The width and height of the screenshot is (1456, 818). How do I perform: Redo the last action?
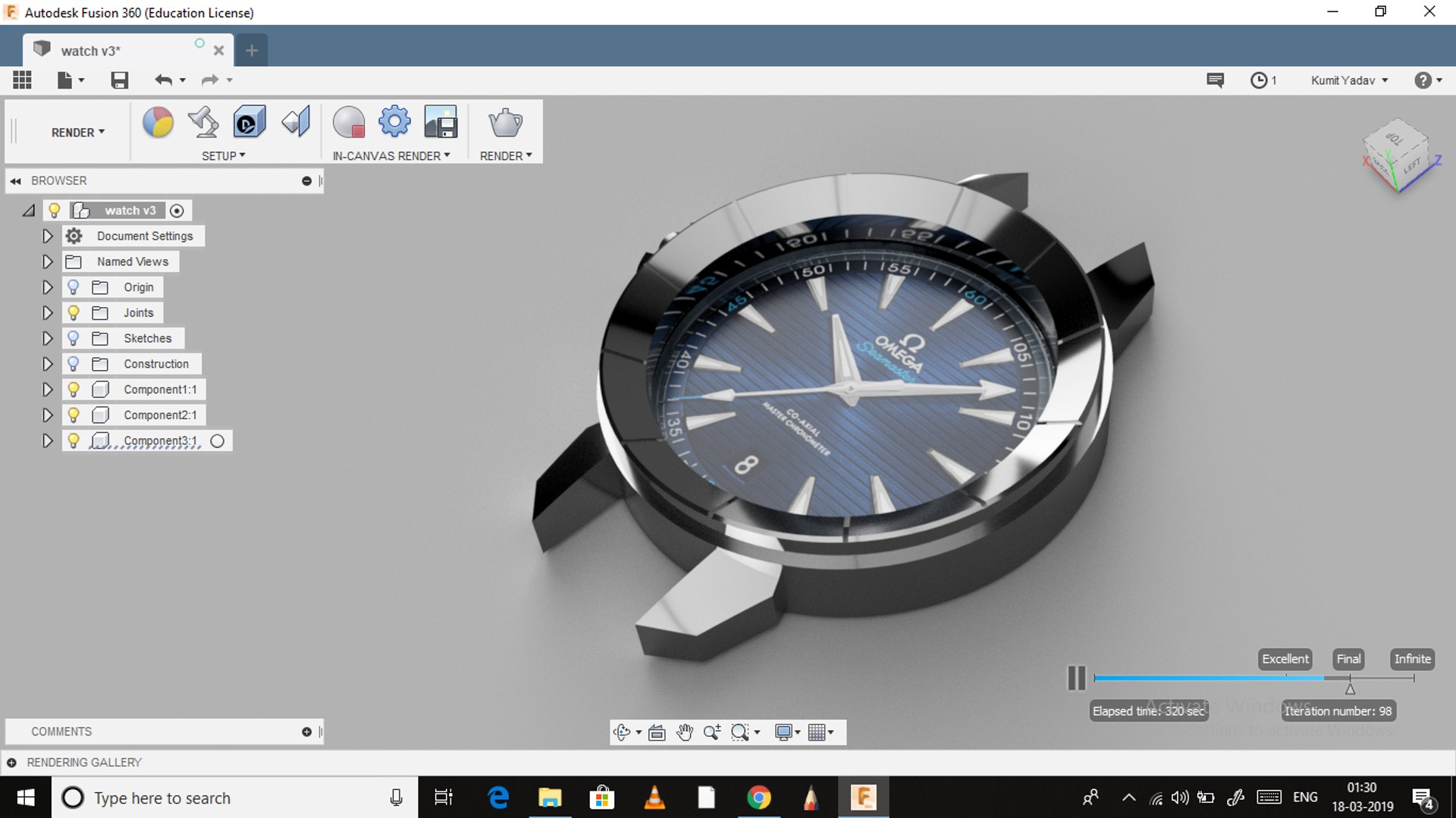[210, 80]
